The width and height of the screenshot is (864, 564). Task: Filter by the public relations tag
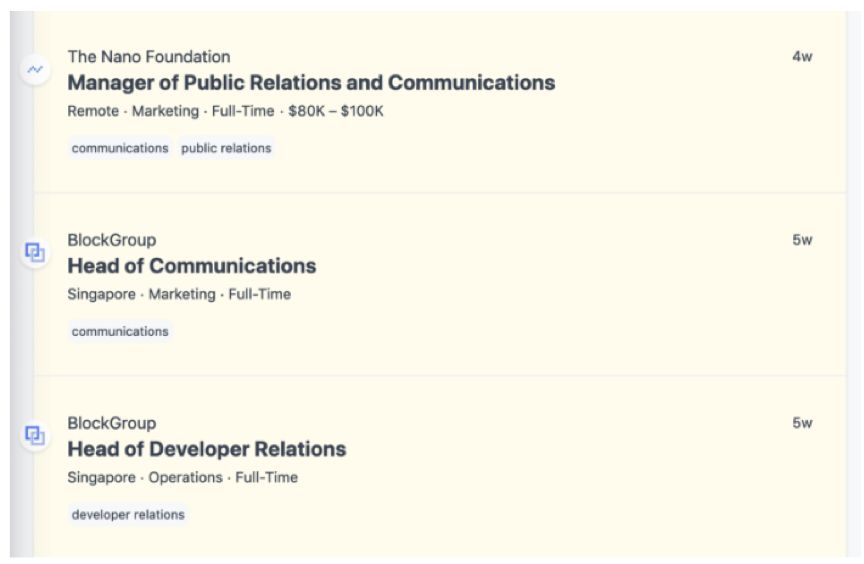pos(226,148)
